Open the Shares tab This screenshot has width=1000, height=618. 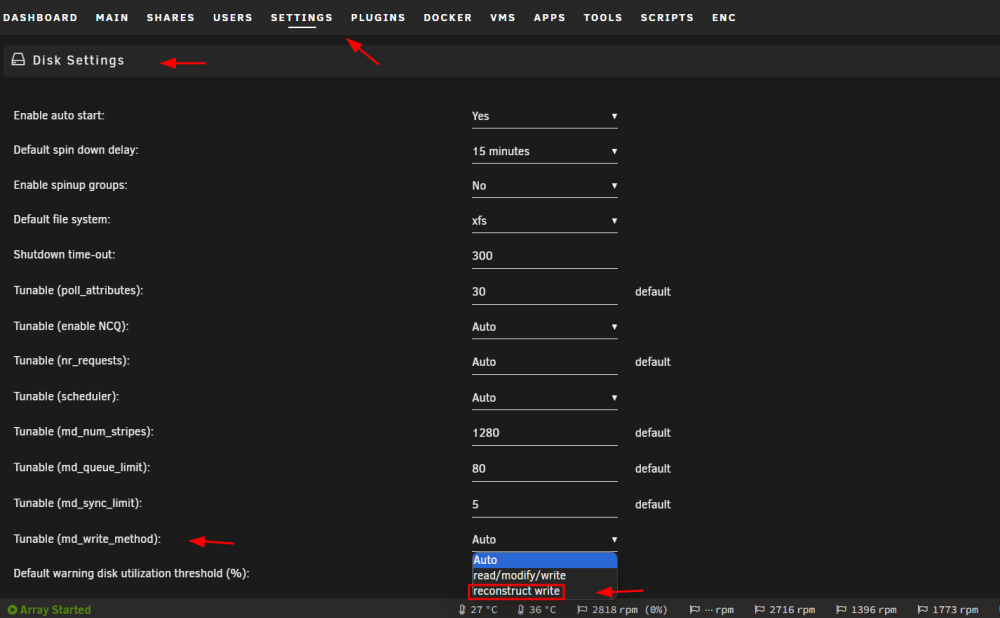click(x=171, y=17)
